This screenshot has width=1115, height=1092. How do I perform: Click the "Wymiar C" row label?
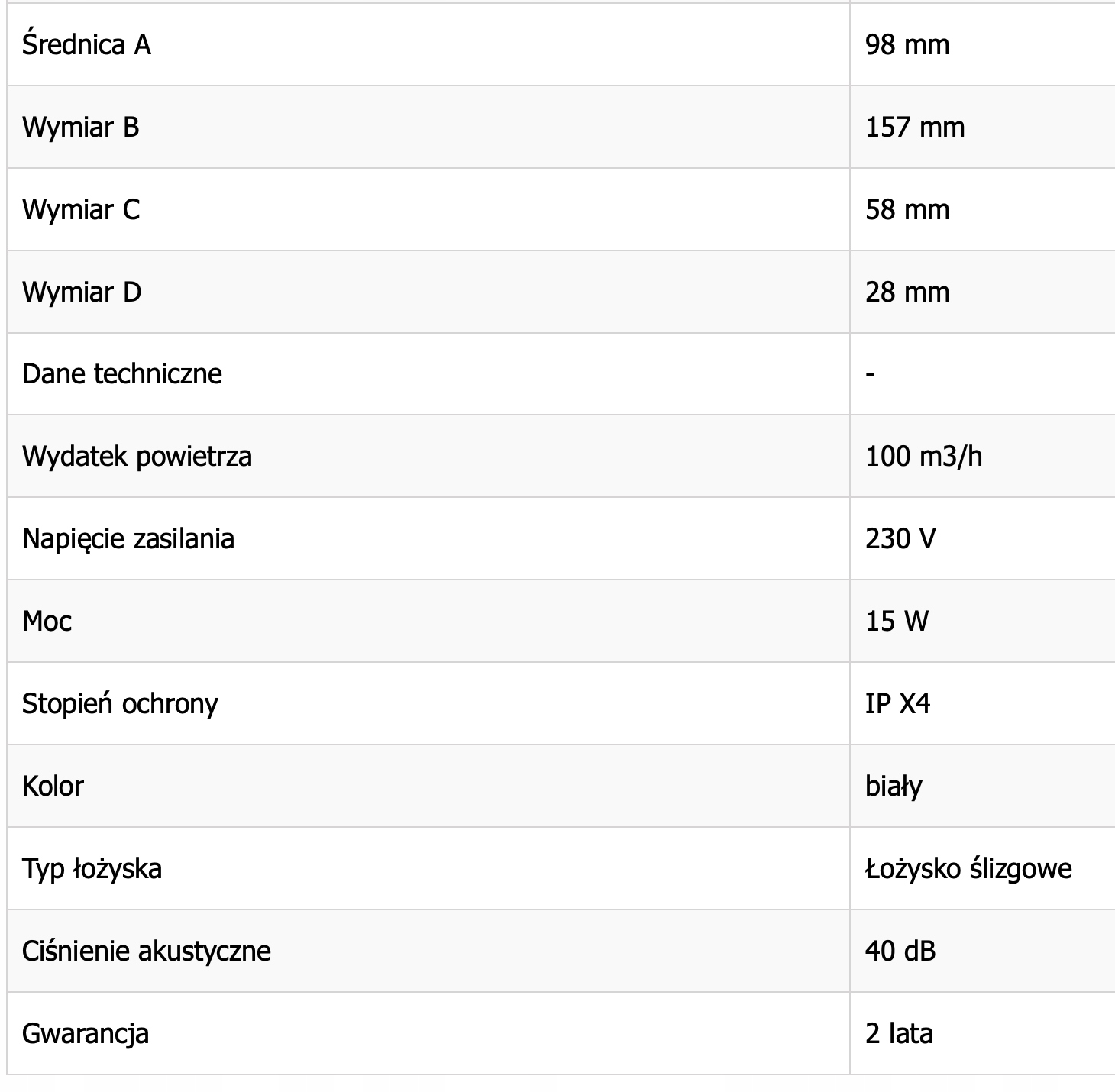[x=81, y=209]
